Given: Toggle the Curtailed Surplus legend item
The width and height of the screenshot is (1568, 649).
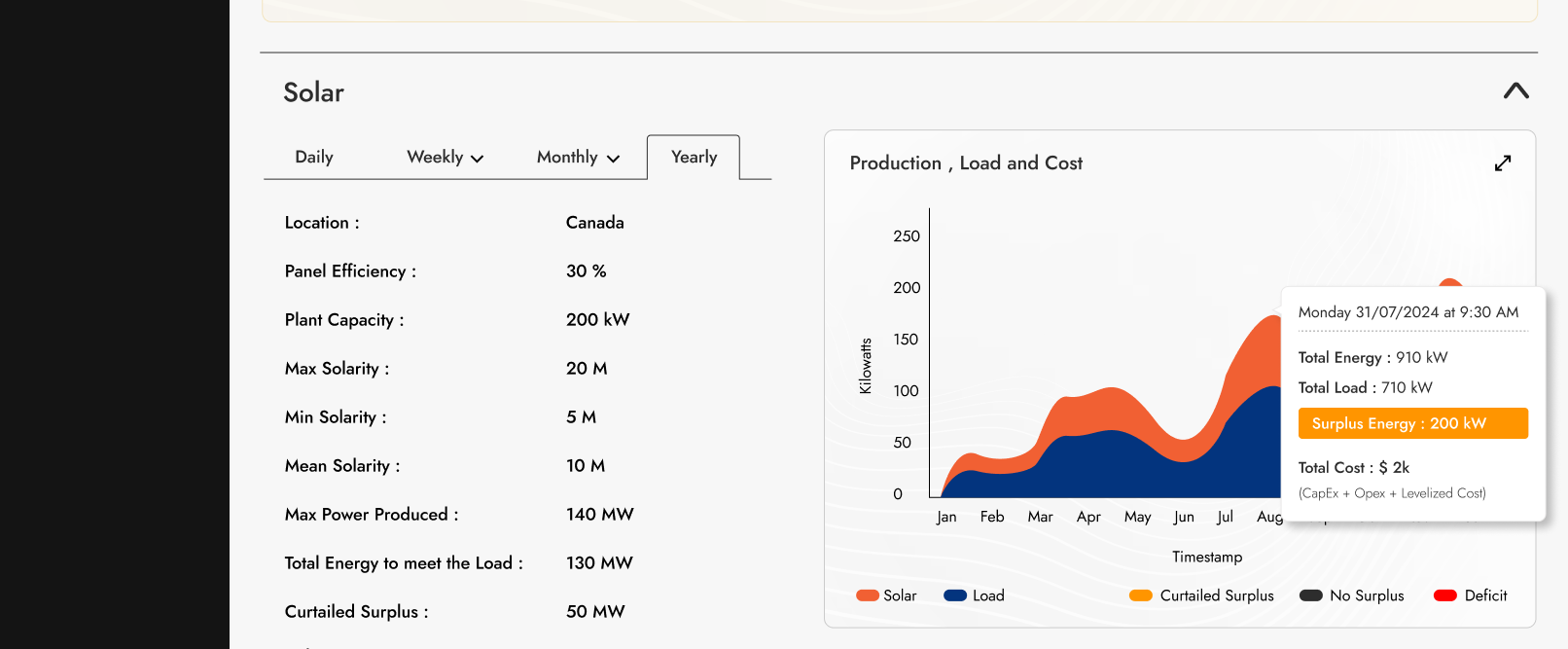Looking at the screenshot, I should [x=1216, y=595].
